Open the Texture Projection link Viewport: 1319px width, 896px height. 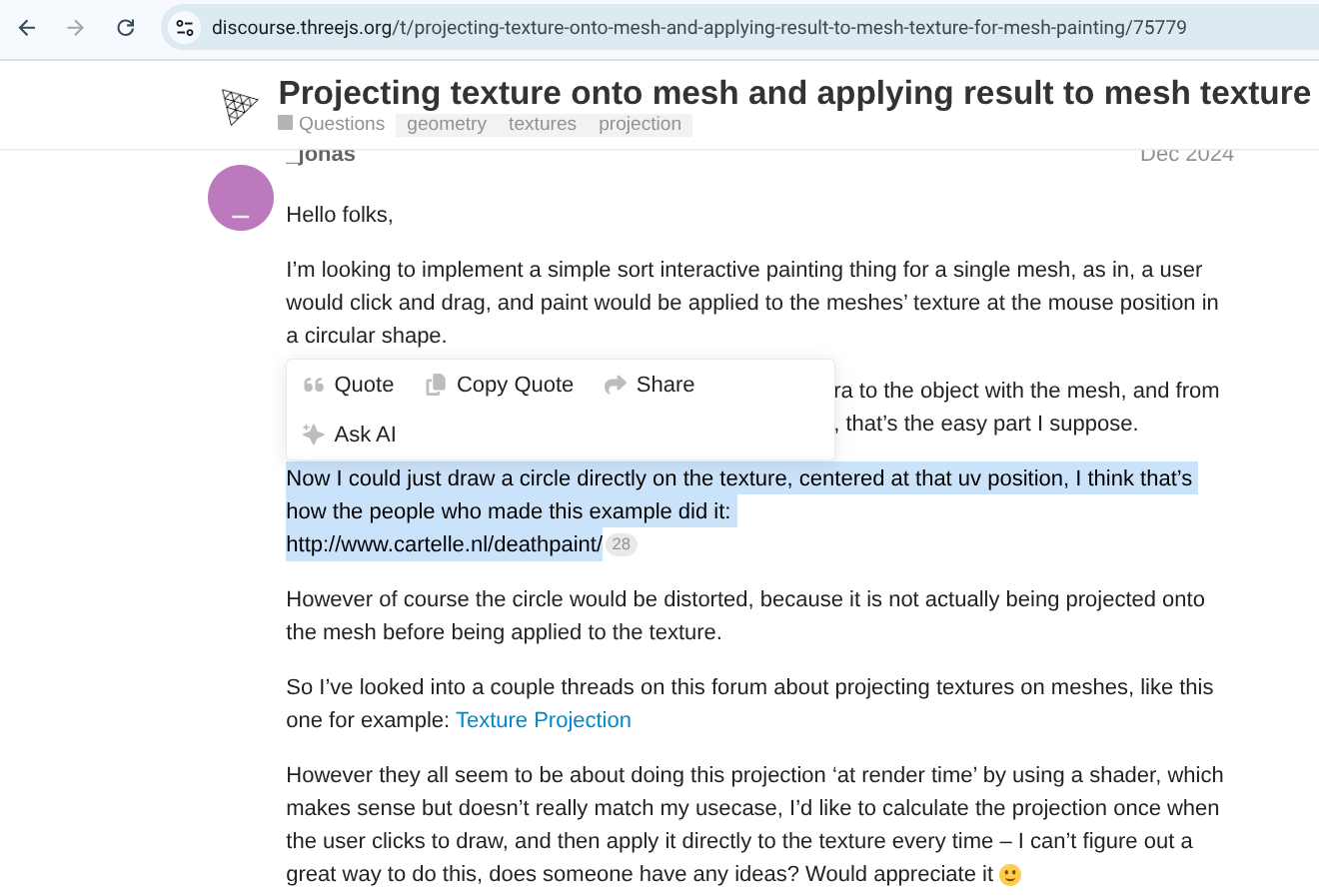tap(544, 720)
